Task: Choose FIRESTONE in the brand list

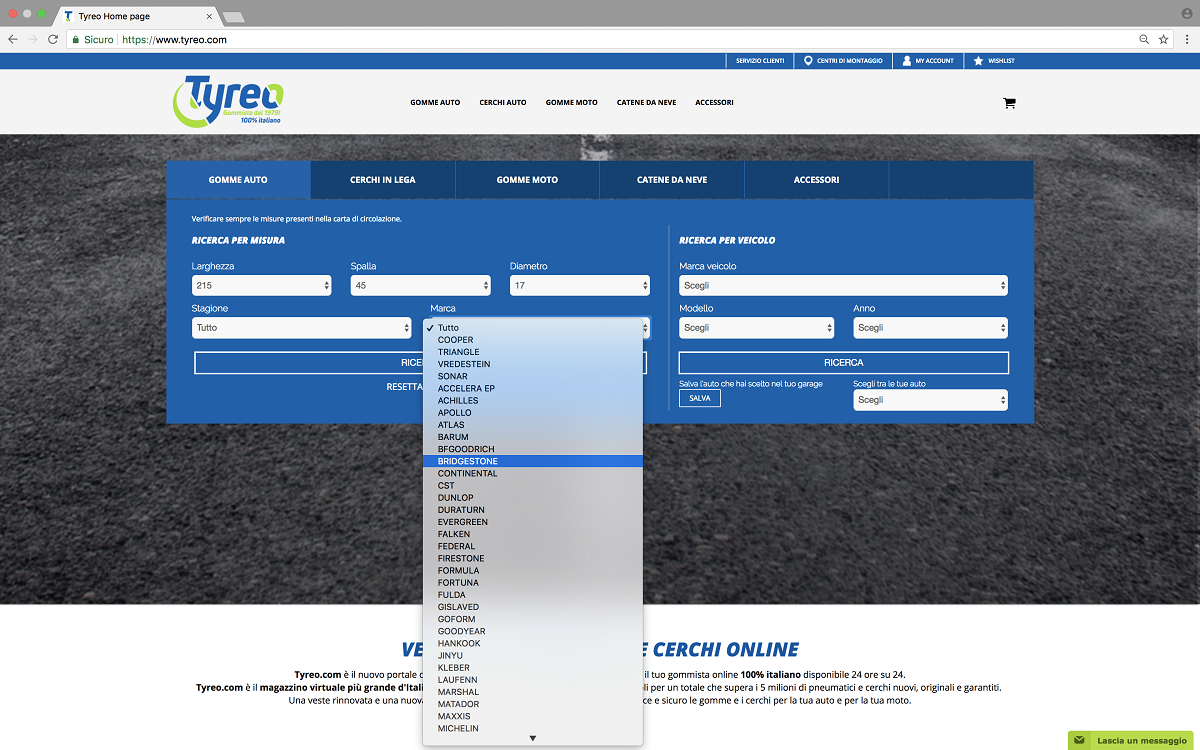Action: [x=533, y=558]
